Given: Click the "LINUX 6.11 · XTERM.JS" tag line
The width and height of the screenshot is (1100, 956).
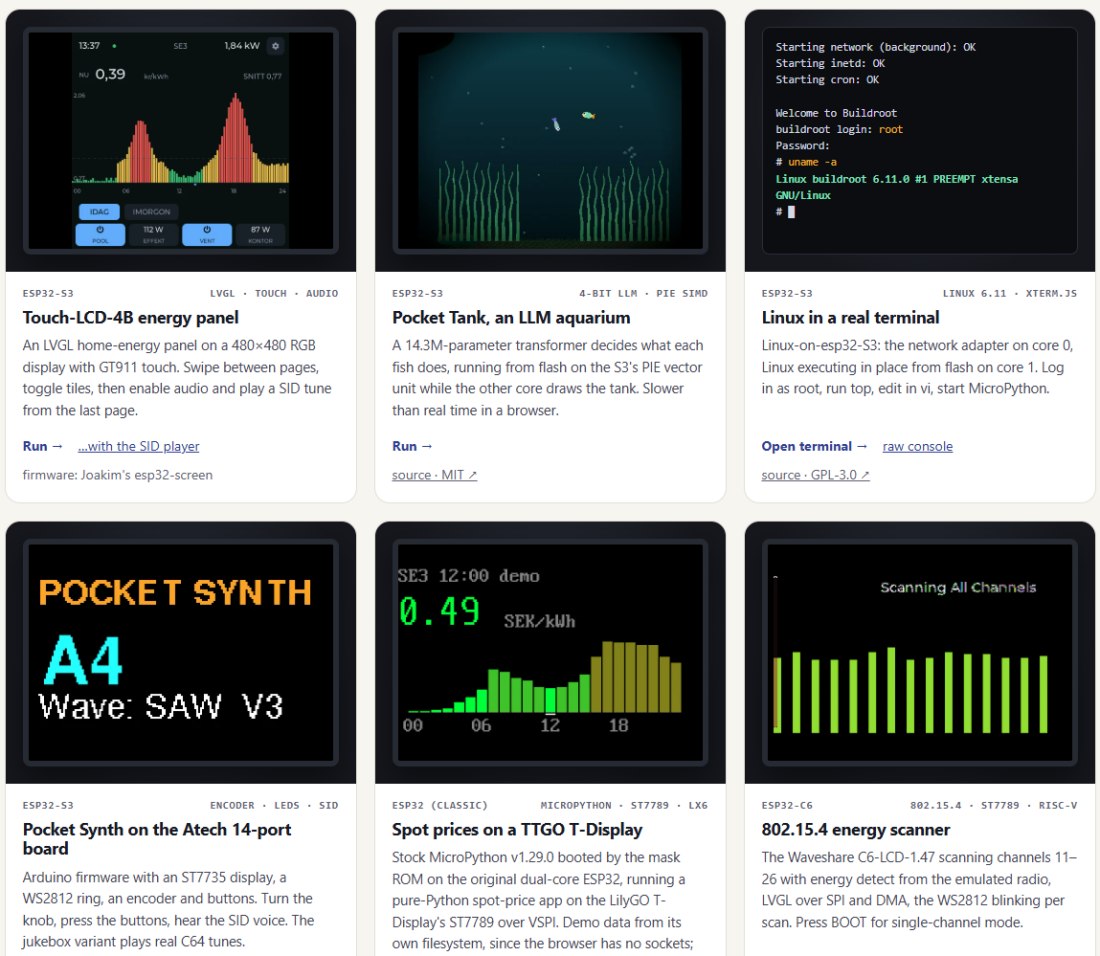Looking at the screenshot, I should 1010,293.
